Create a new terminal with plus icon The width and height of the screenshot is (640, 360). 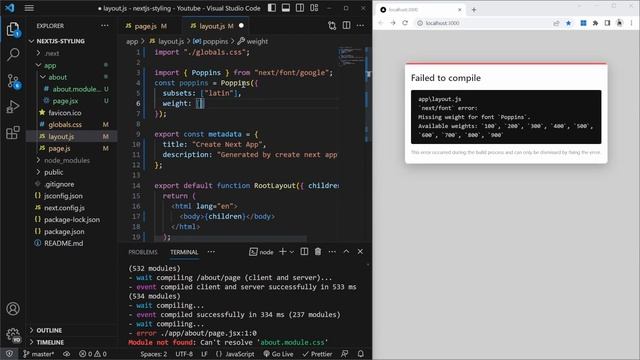click(282, 252)
